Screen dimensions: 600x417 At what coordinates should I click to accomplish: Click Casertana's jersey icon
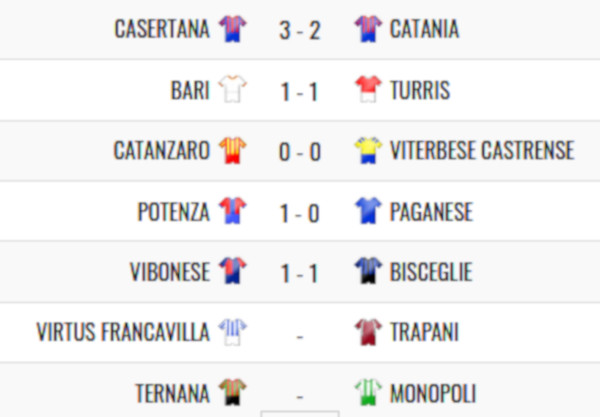[232, 29]
